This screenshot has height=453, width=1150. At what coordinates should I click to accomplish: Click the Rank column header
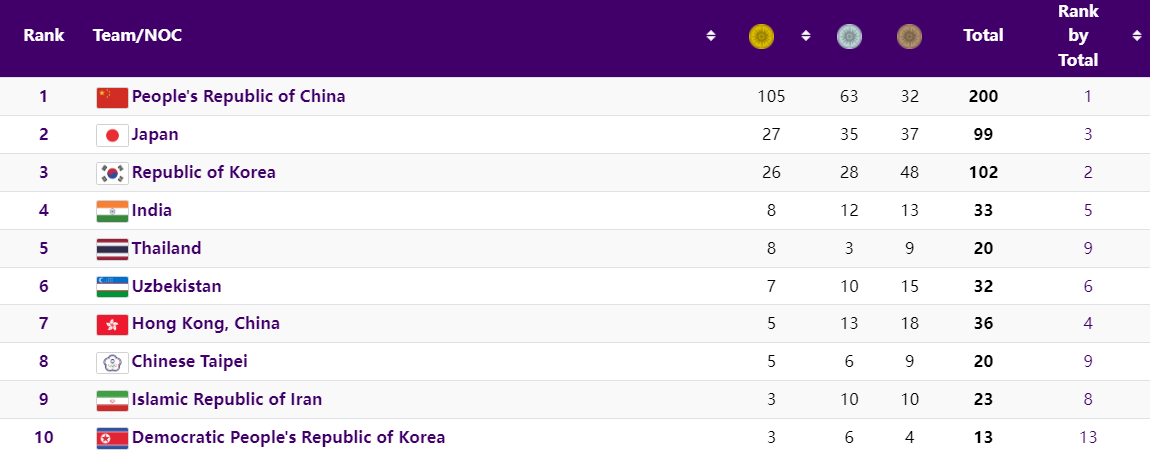[x=44, y=36]
